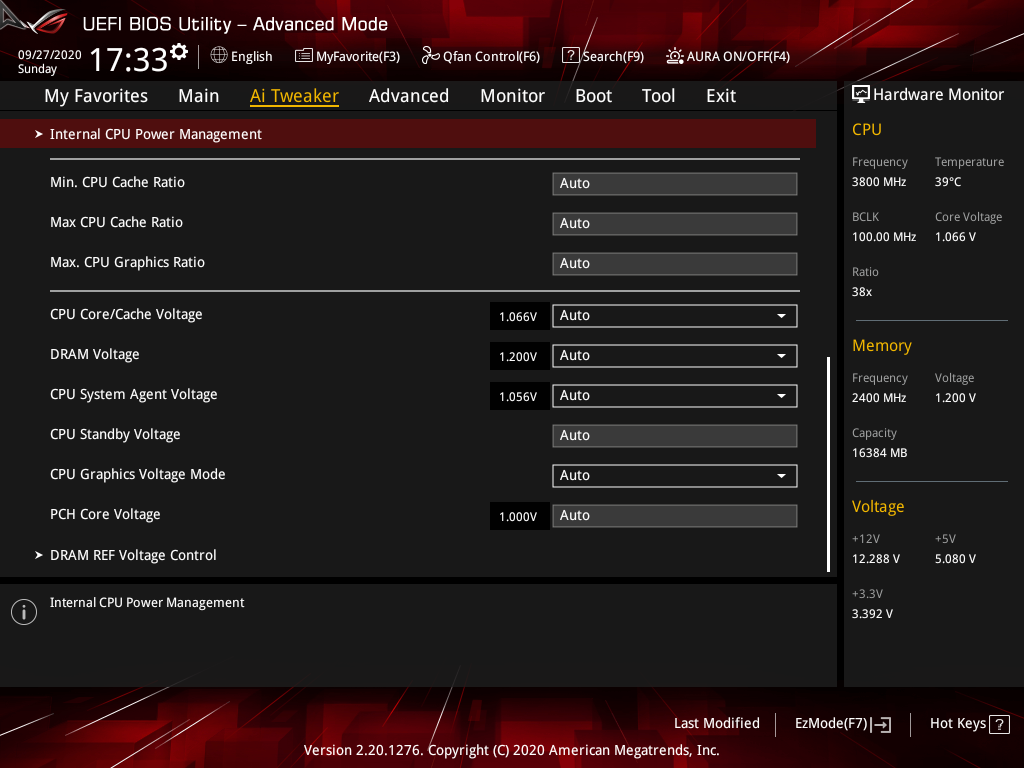This screenshot has width=1024, height=768.
Task: Open the Monitor tab
Action: (x=512, y=96)
